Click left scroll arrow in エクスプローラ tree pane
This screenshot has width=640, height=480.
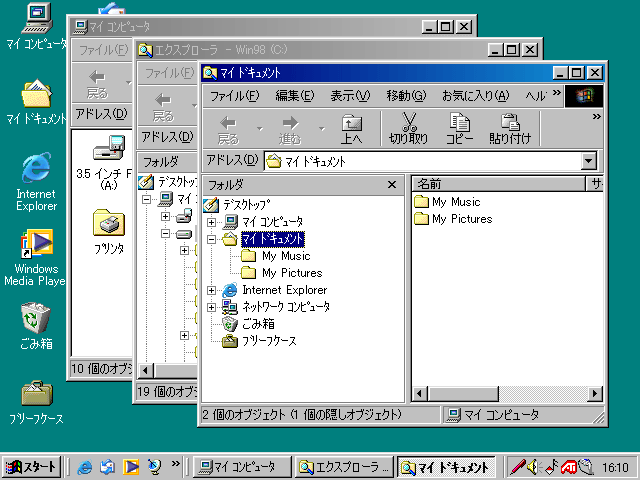click(x=145, y=371)
